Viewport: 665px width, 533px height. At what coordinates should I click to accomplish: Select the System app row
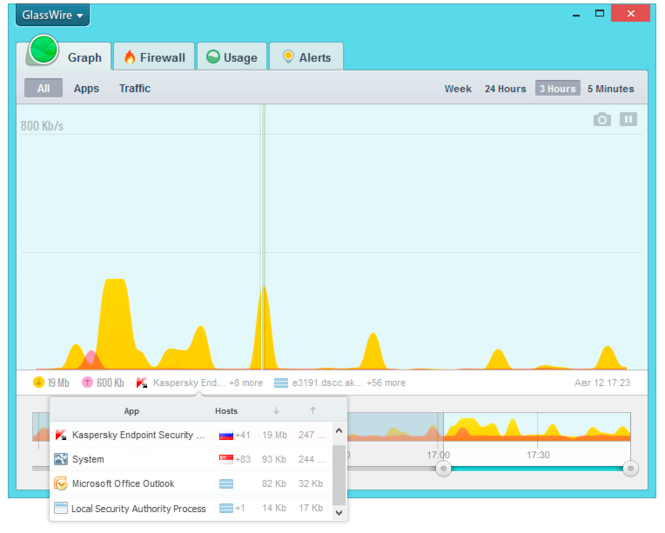[191, 459]
